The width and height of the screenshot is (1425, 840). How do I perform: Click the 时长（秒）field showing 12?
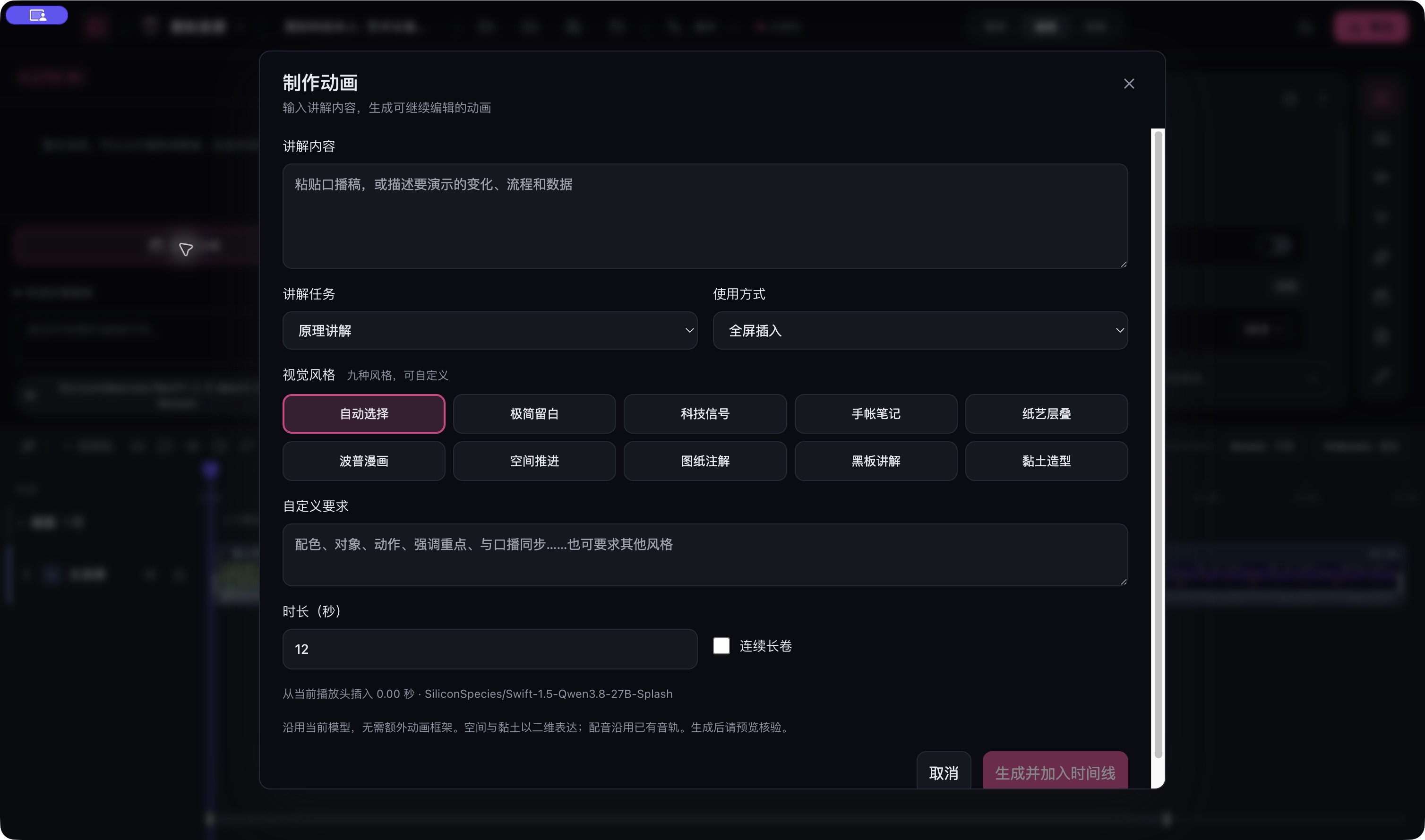pos(489,649)
